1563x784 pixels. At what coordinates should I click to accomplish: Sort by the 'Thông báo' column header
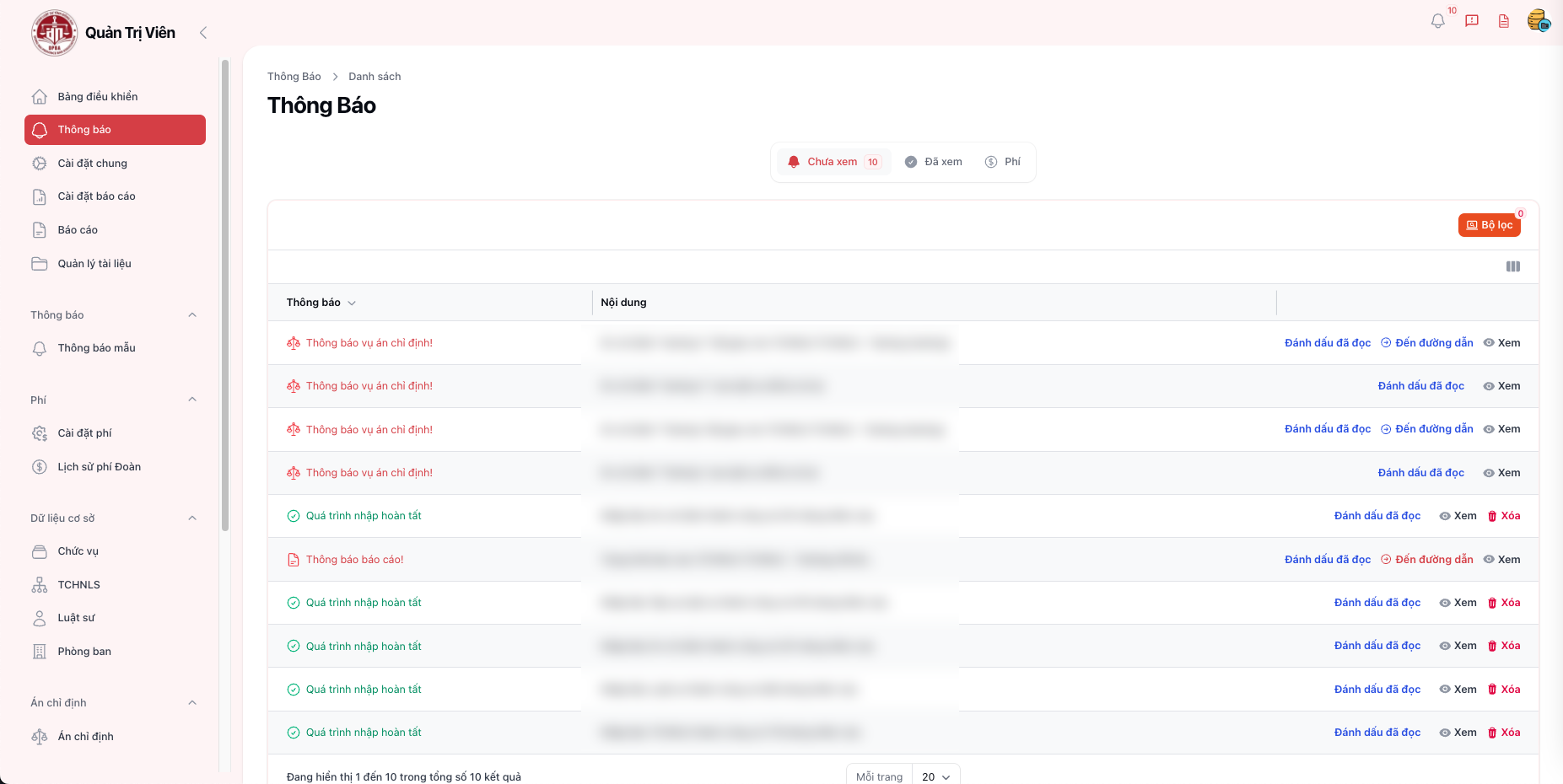tap(321, 303)
